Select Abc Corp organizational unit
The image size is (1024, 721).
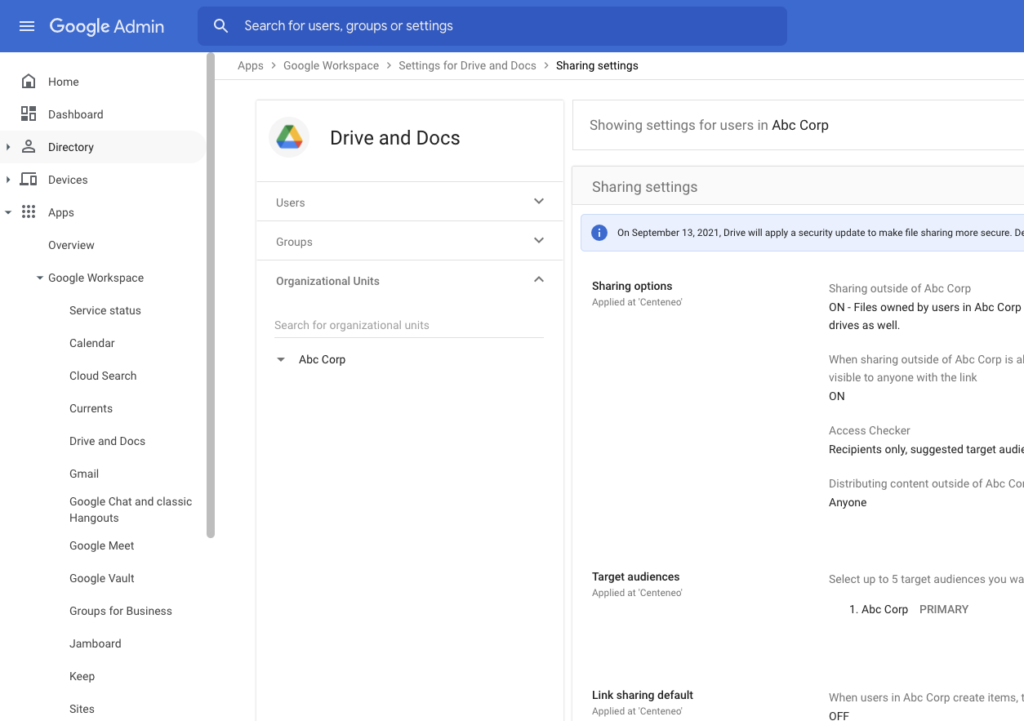[x=322, y=359]
